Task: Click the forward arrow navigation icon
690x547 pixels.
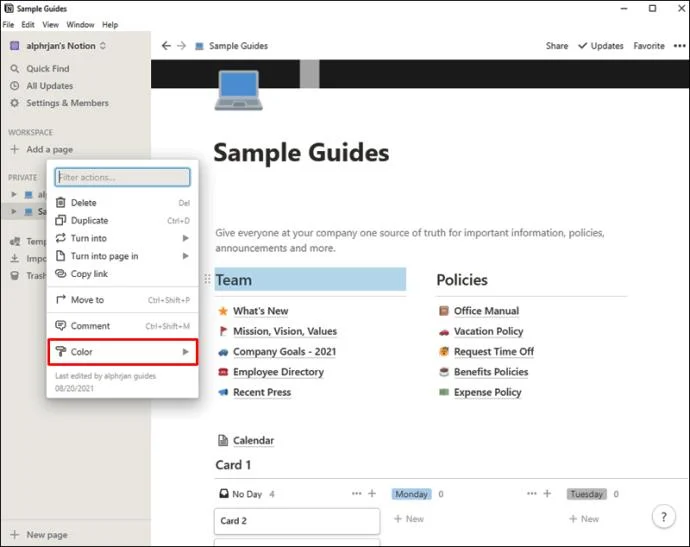Action: click(x=182, y=46)
